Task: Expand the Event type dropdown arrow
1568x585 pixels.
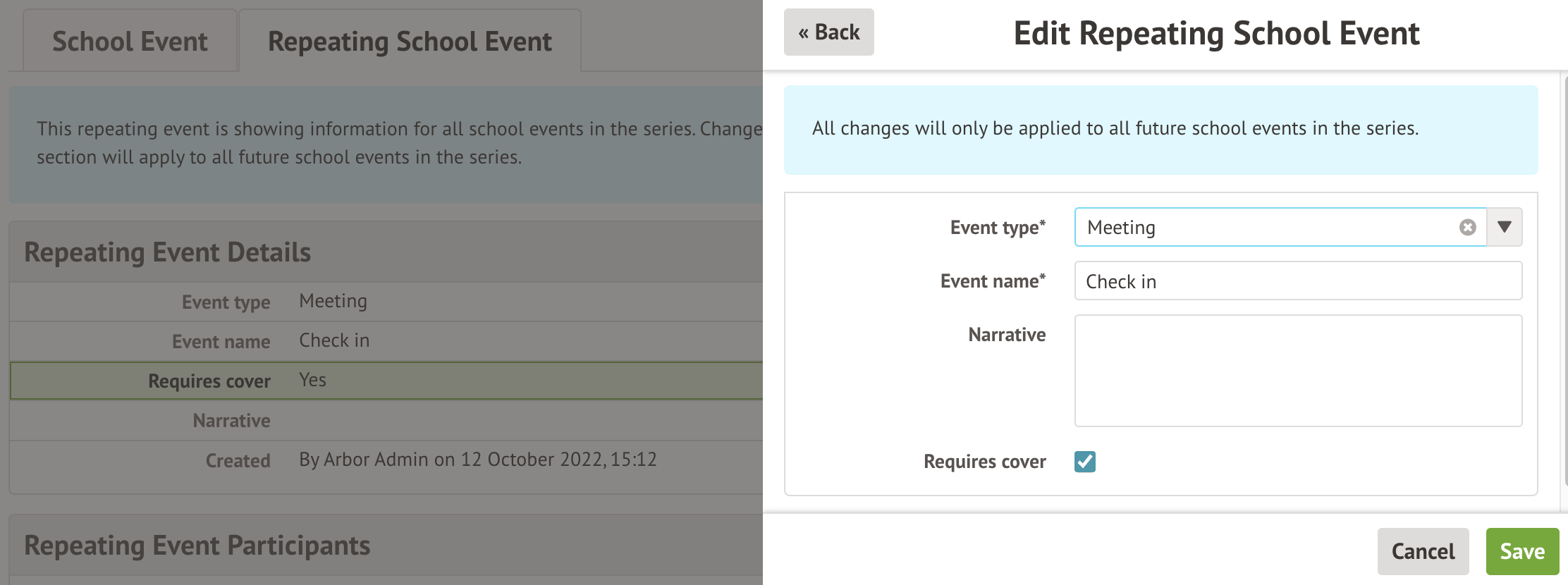Action: [x=1505, y=227]
